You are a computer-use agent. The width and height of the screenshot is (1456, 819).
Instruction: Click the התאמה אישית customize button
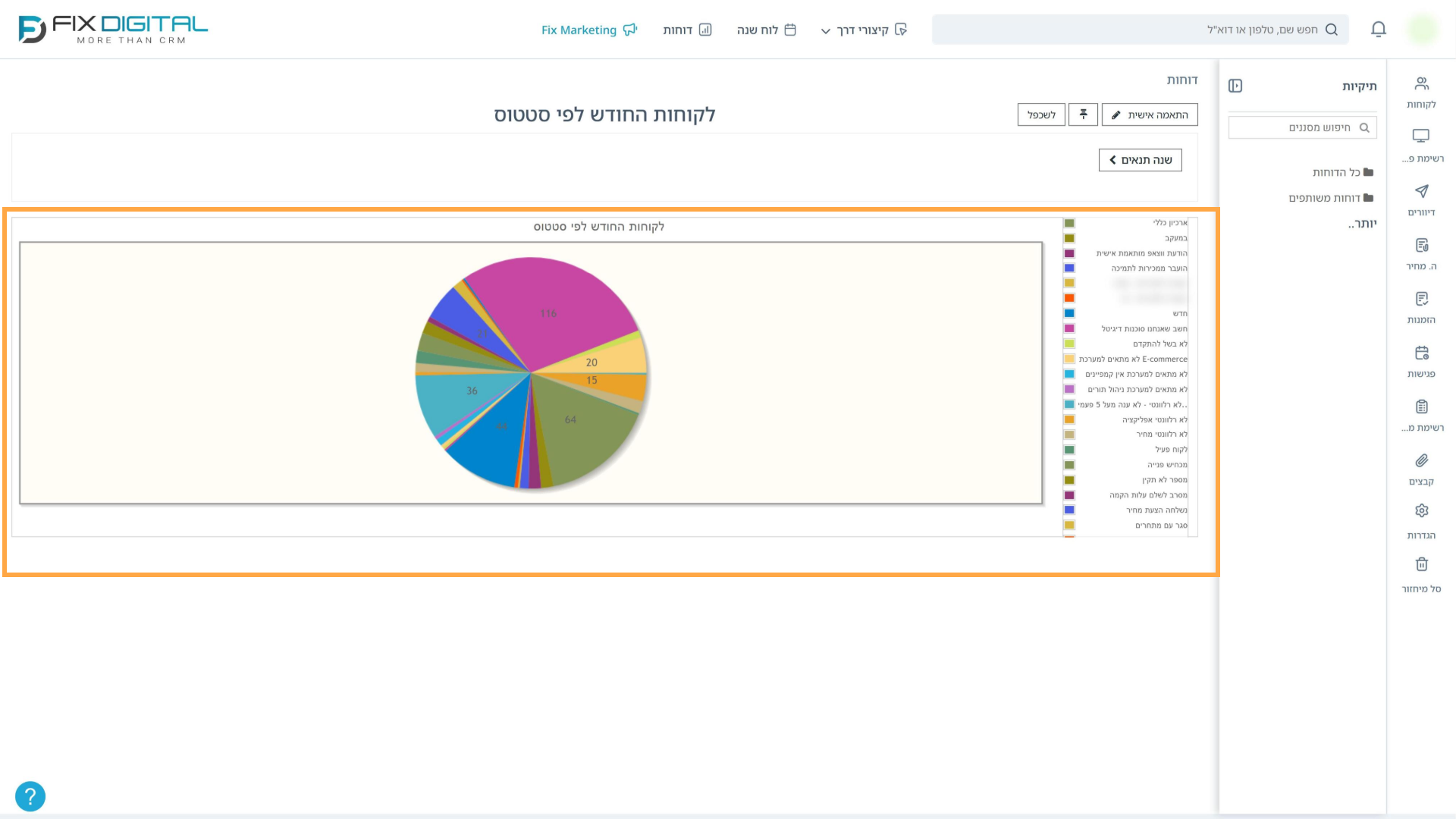1150,115
